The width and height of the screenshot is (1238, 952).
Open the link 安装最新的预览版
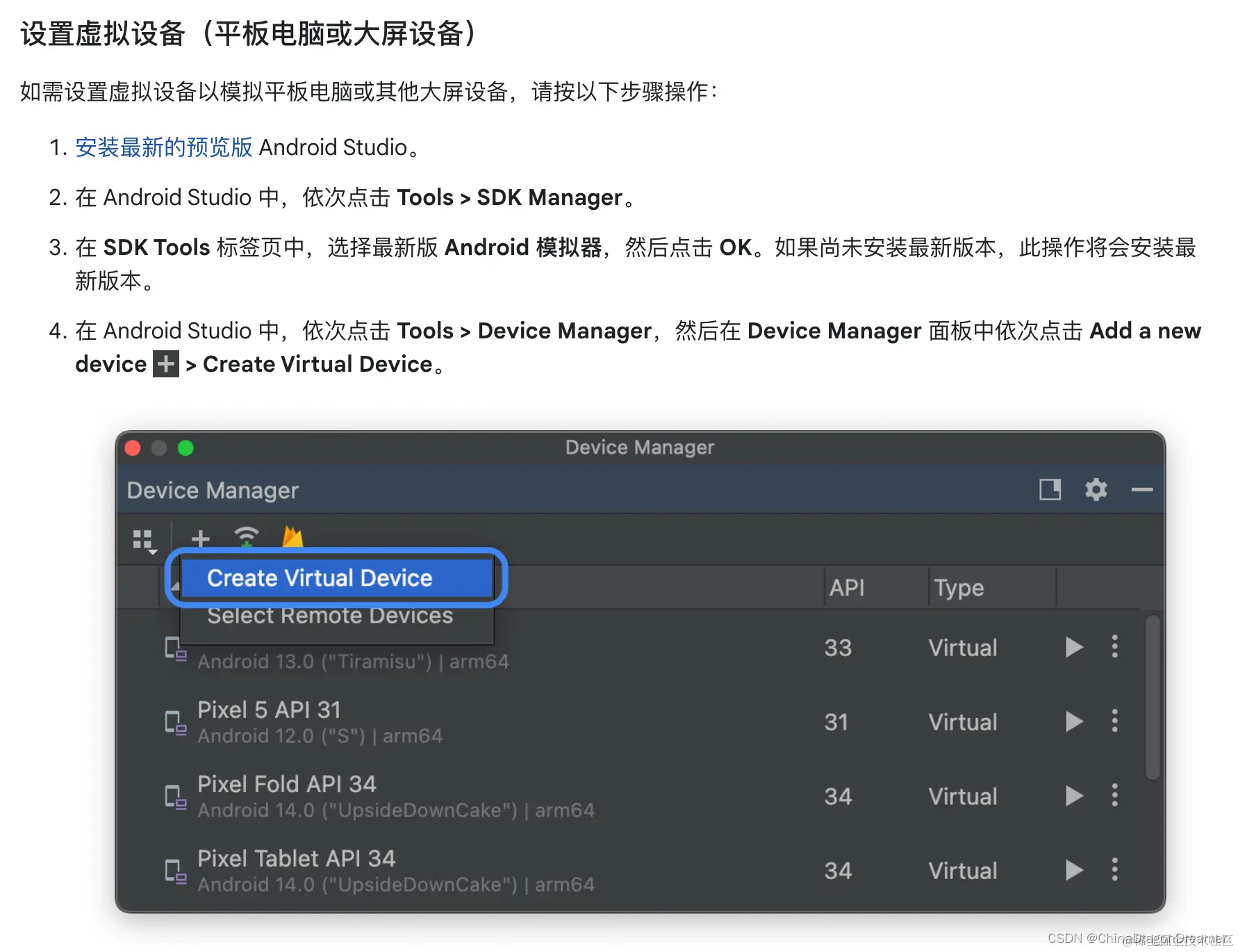(163, 147)
